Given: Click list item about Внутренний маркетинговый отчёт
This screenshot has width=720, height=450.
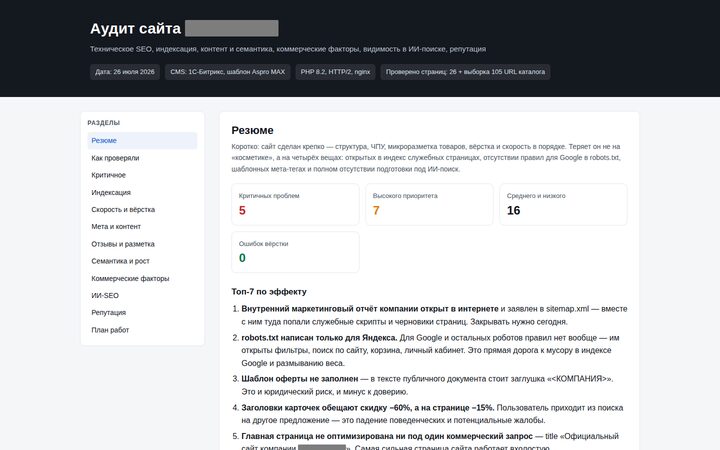Looking at the screenshot, I should pos(434,315).
